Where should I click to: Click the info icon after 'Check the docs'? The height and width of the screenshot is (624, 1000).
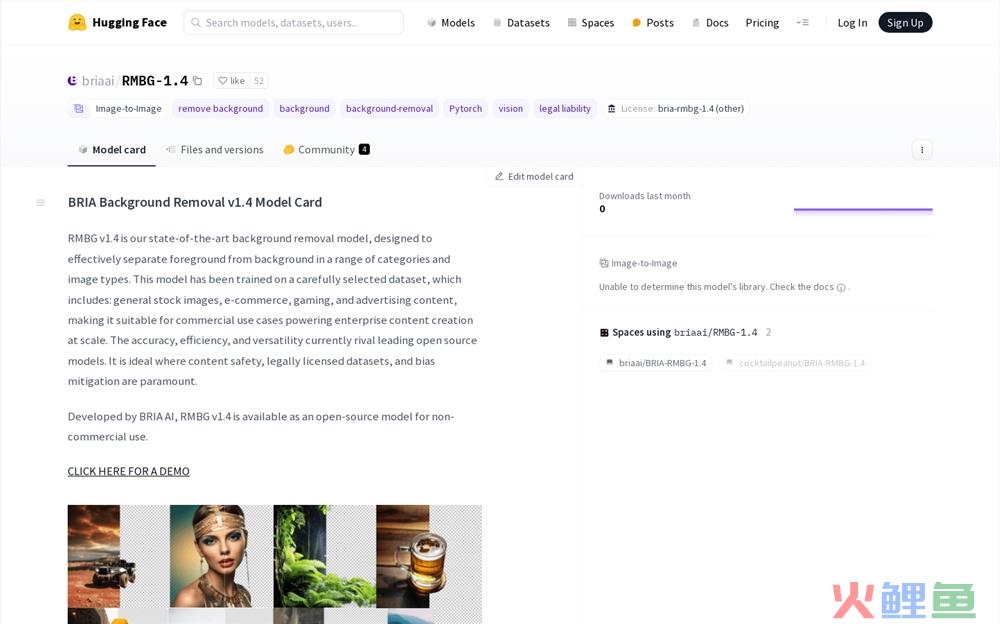click(x=841, y=288)
